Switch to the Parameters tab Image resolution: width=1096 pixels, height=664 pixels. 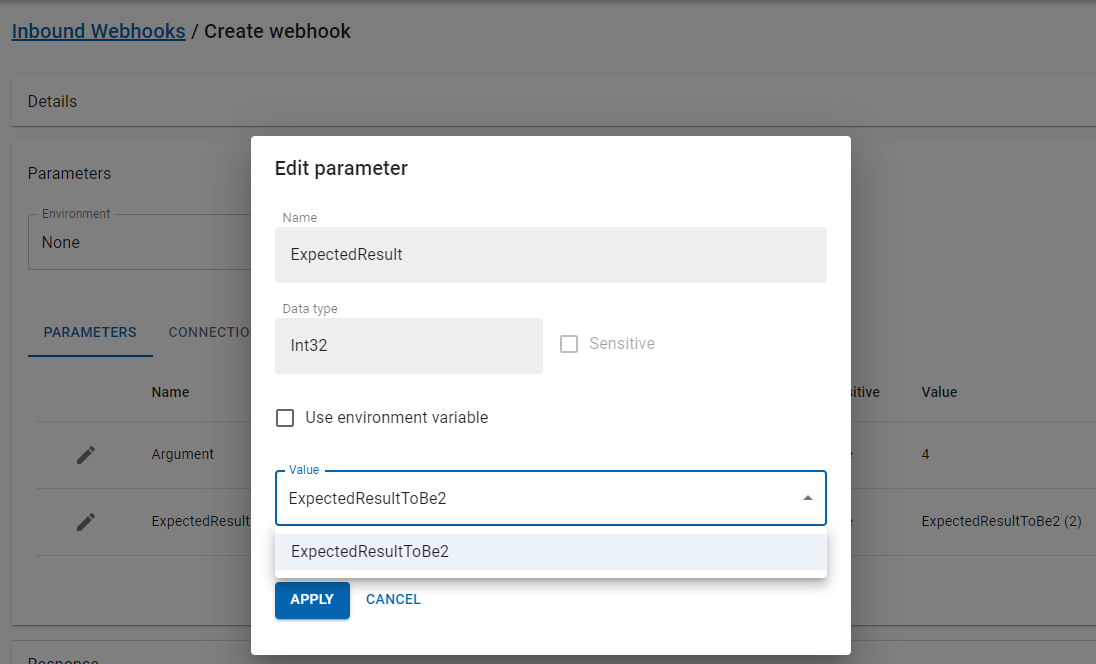point(90,333)
